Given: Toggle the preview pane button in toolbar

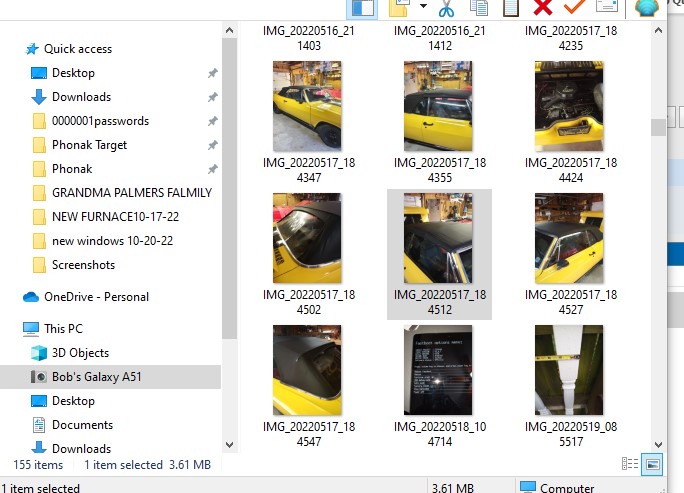Looking at the screenshot, I should pyautogui.click(x=361, y=8).
